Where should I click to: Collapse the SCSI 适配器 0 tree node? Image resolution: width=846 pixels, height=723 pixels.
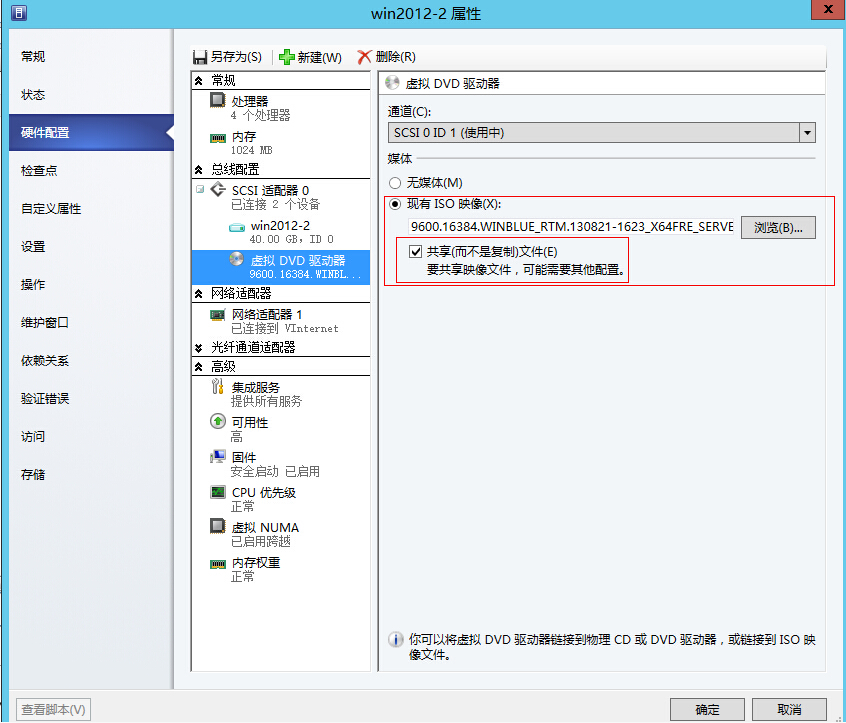200,189
